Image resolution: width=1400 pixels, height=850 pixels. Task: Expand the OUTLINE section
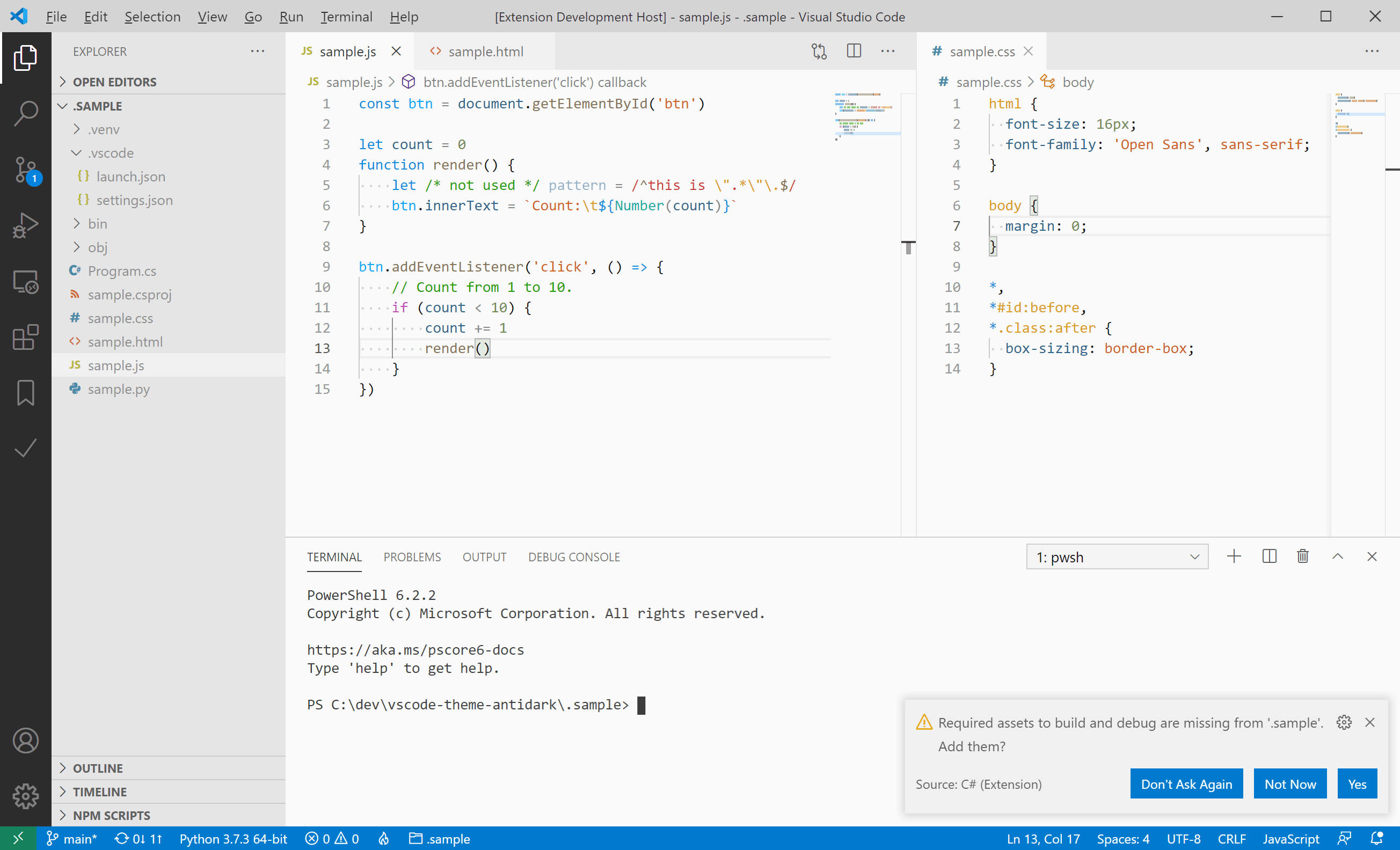[x=97, y=768]
